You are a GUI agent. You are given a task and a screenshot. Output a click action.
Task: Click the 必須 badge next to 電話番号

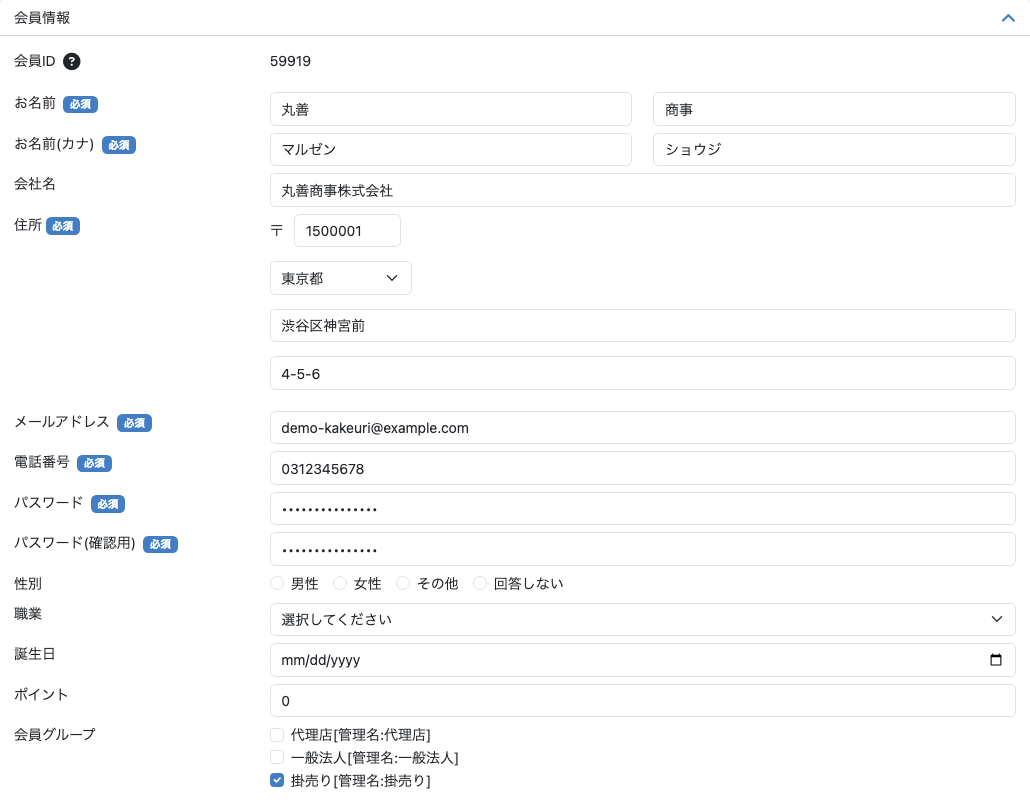[x=95, y=463]
